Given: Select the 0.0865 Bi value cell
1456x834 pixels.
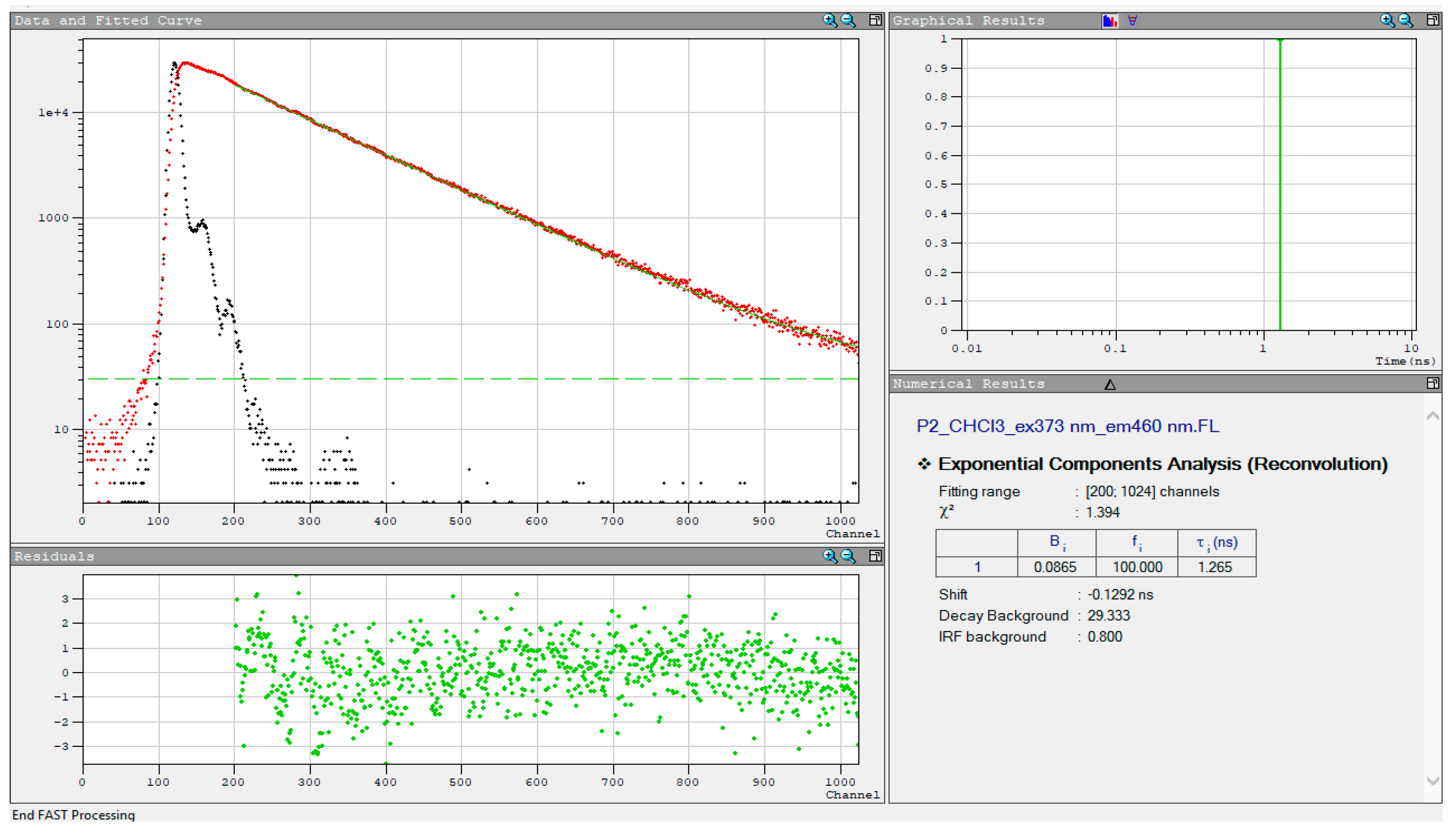Looking at the screenshot, I should pyautogui.click(x=1055, y=567).
